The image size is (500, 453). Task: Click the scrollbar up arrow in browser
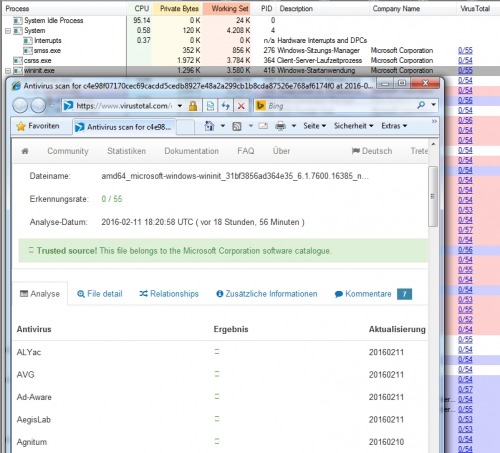click(x=433, y=144)
